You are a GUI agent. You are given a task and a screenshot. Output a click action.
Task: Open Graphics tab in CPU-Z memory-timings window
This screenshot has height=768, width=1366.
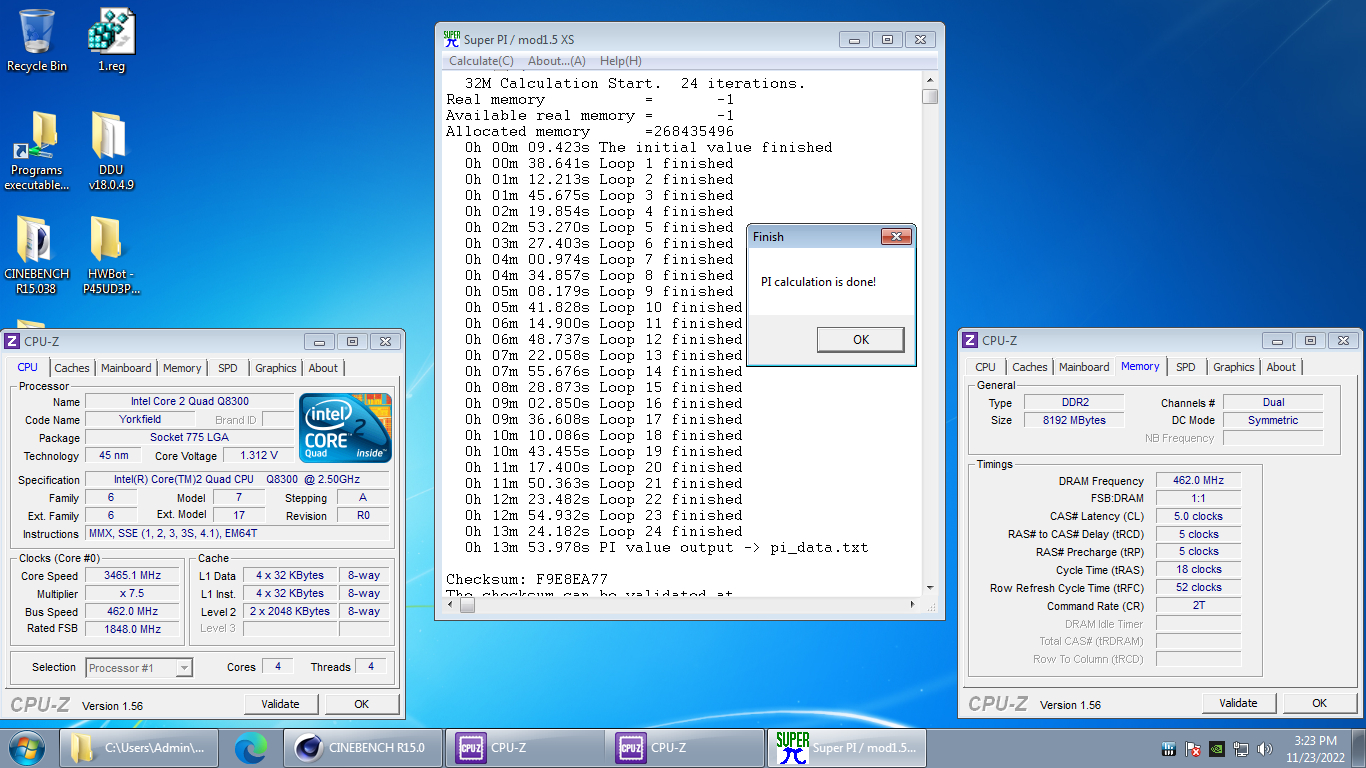pyautogui.click(x=1234, y=367)
